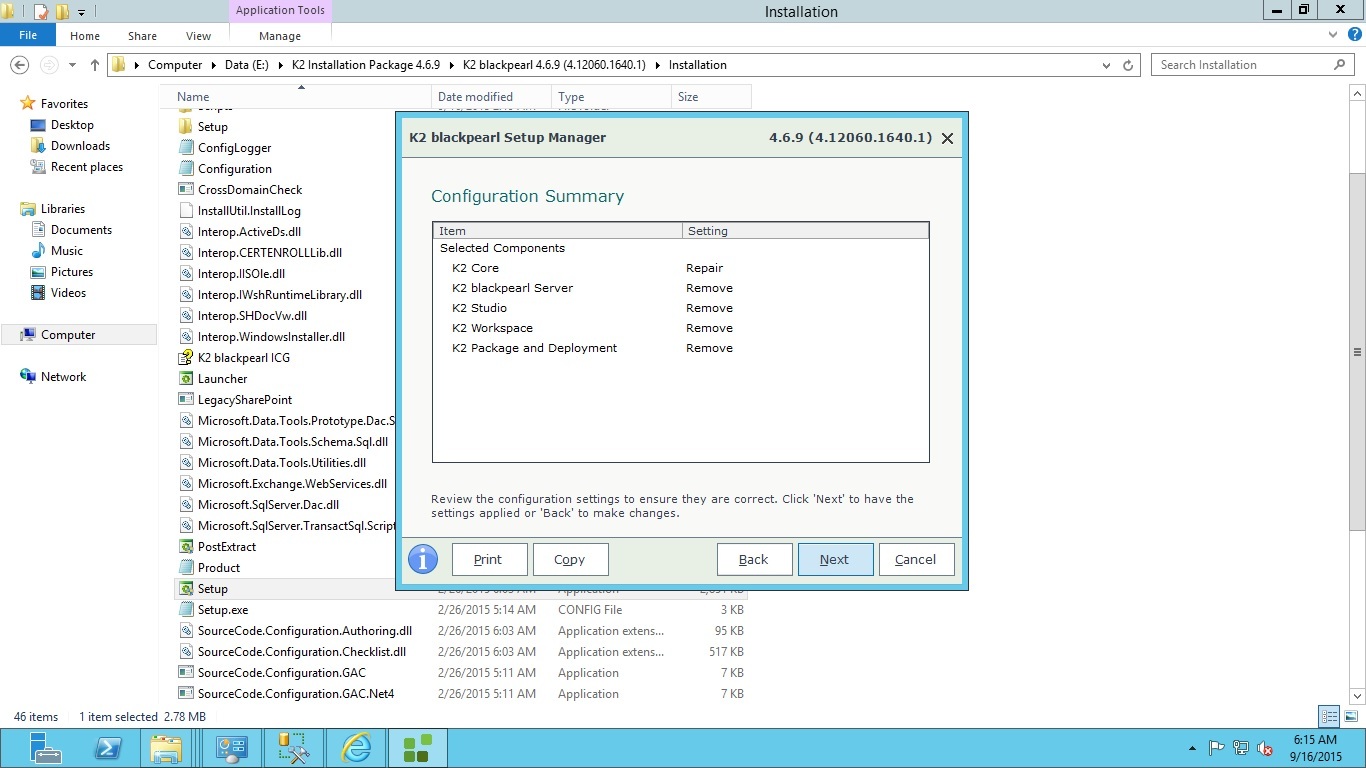1366x768 pixels.
Task: Click the Properties icon in quick access toolbar
Action: pos(41,12)
